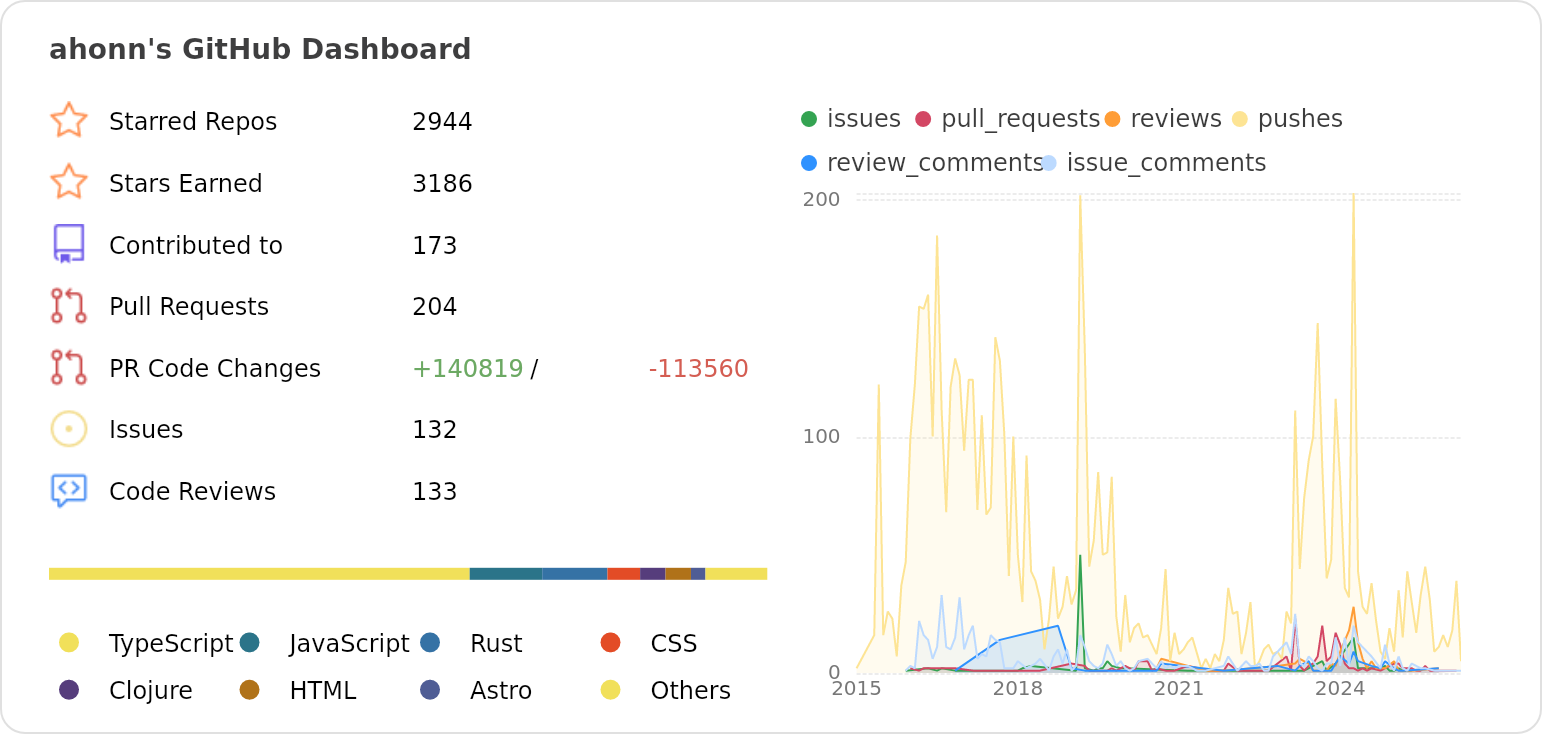Click the Stars Earned star icon
The width and height of the screenshot is (1542, 734).
(69, 183)
